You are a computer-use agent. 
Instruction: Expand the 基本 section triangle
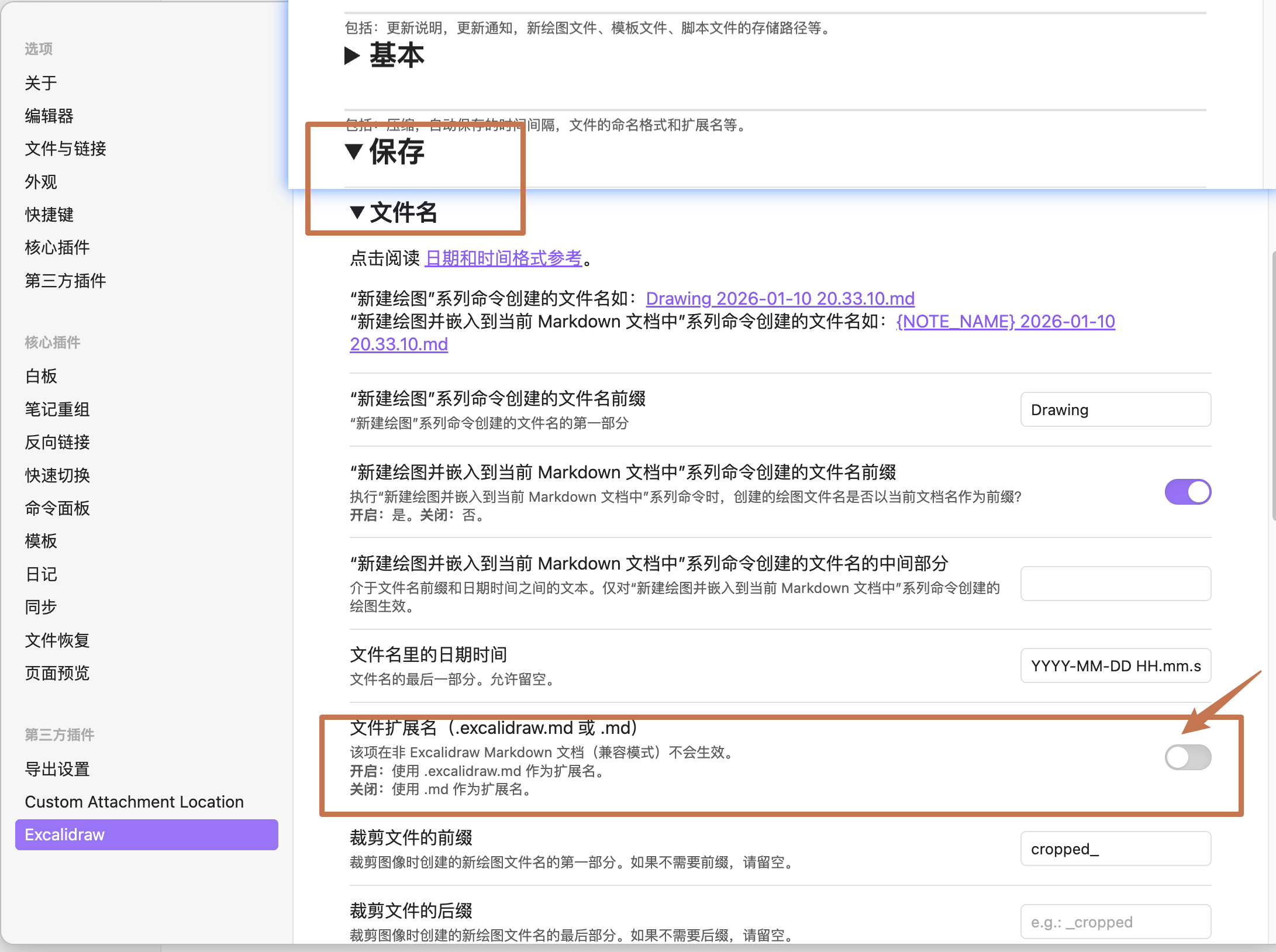point(352,56)
